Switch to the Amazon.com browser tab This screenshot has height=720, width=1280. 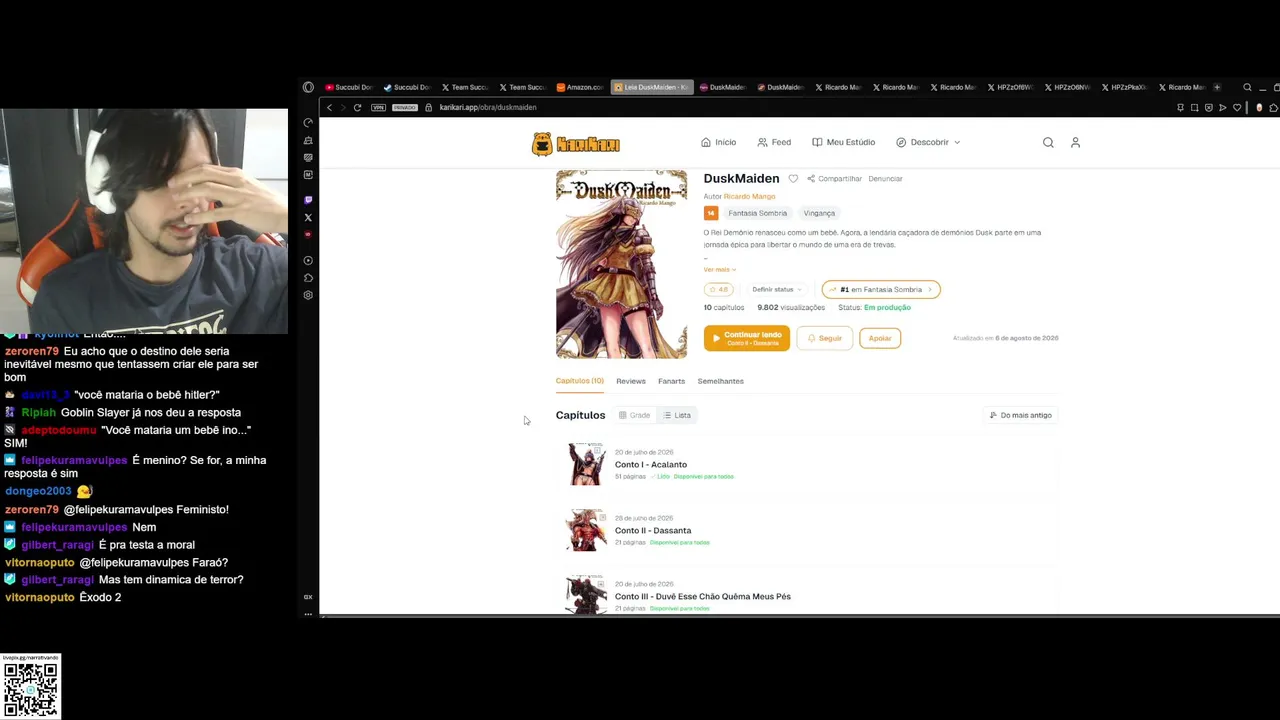click(580, 87)
